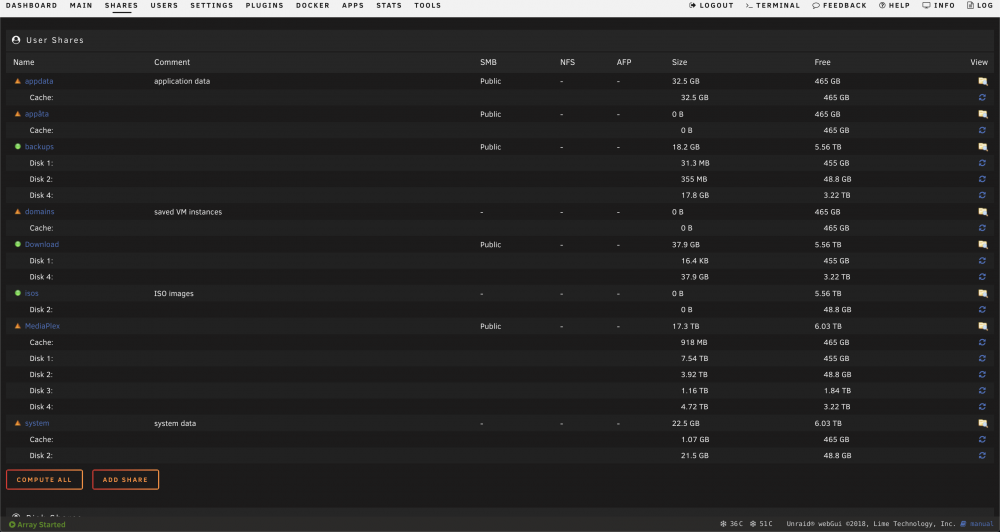Go to the Apps tab

[x=353, y=5]
